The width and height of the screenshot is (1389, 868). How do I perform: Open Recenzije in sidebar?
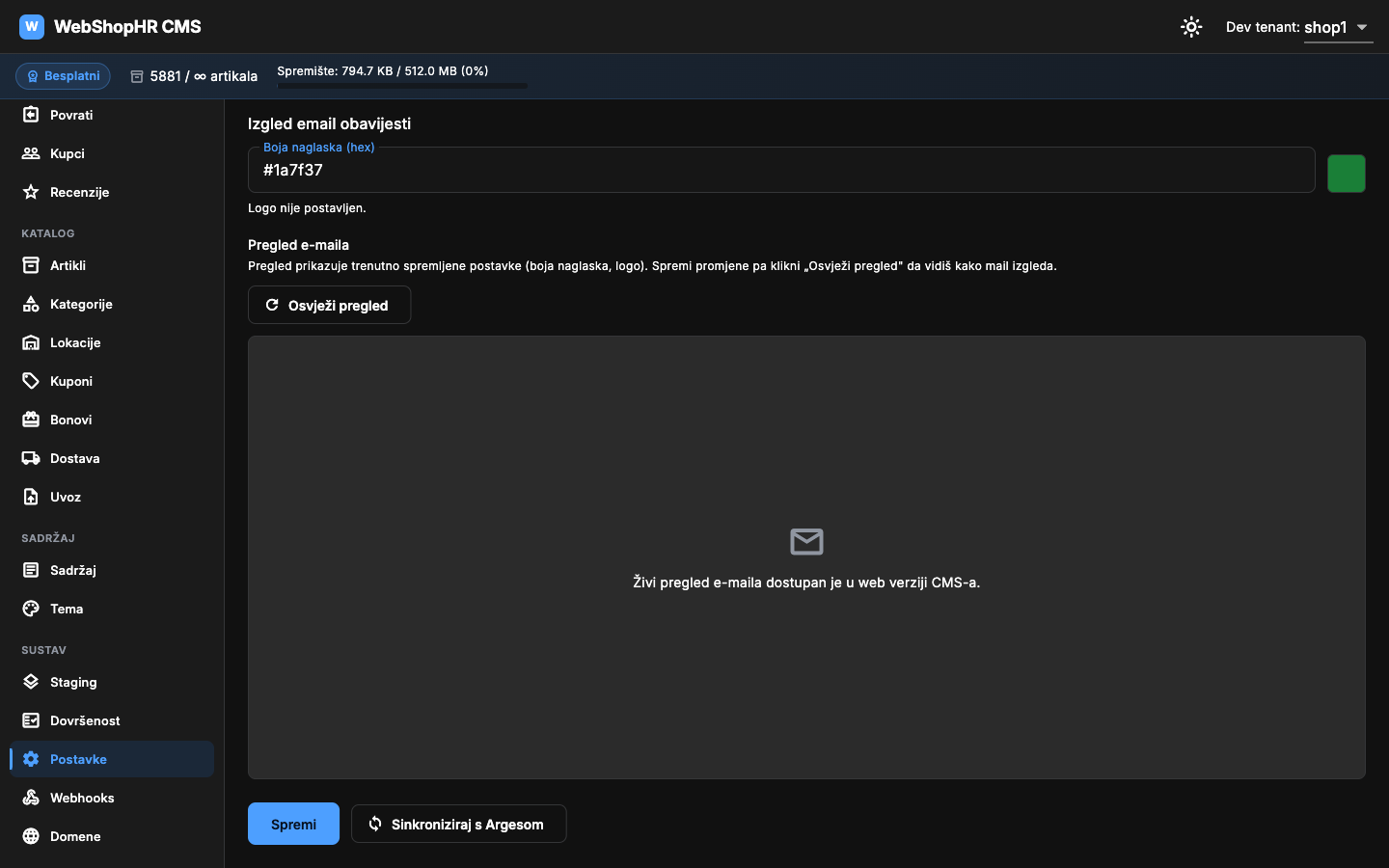(x=112, y=192)
